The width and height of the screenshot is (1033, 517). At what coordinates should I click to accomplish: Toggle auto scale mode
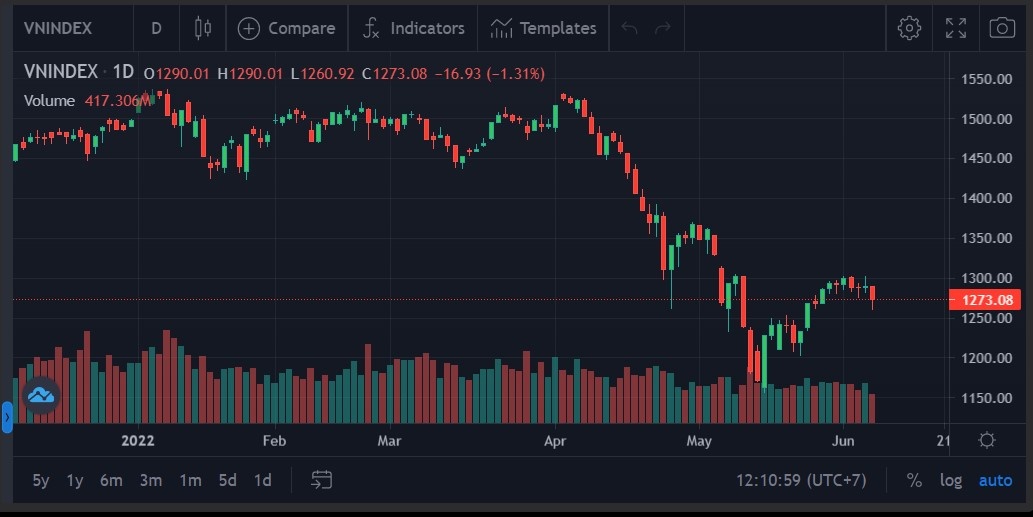coord(995,480)
